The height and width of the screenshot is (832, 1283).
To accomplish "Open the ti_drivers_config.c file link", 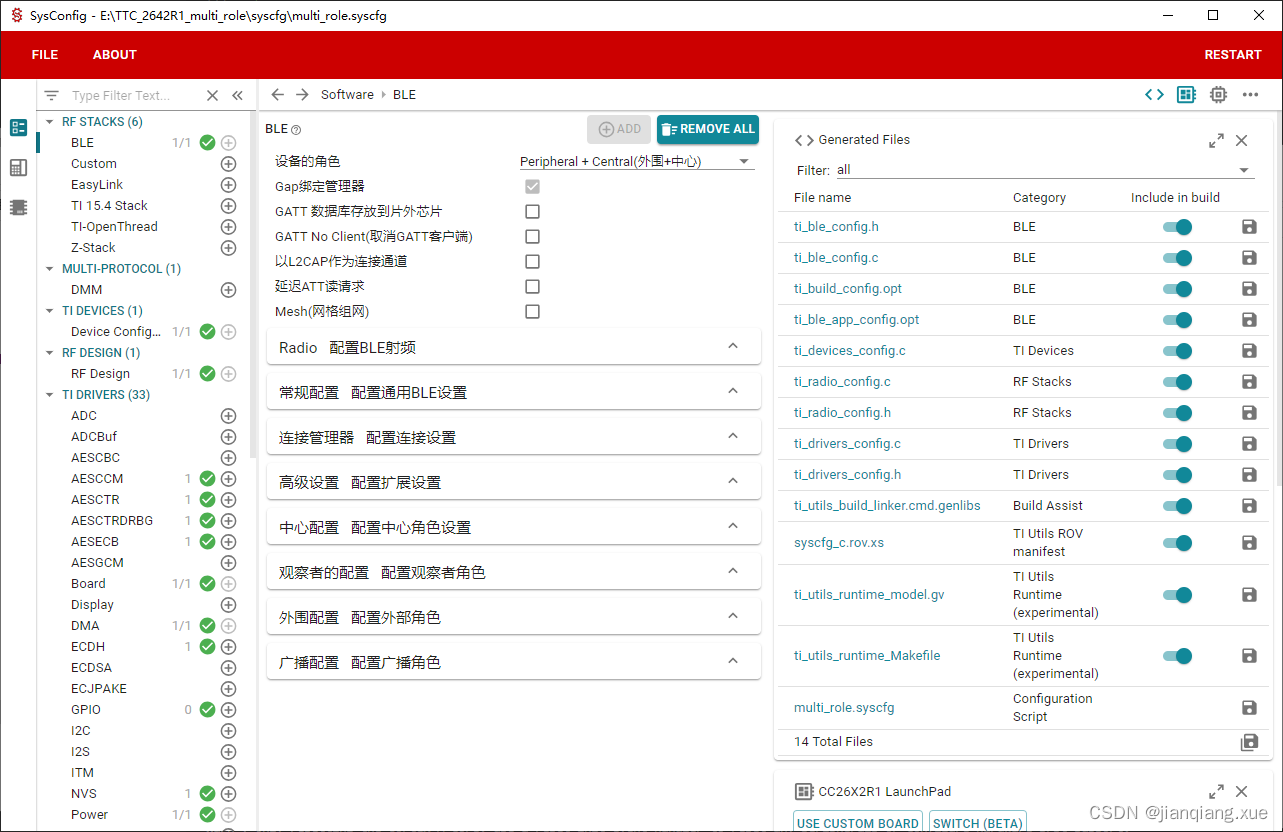I will point(847,444).
